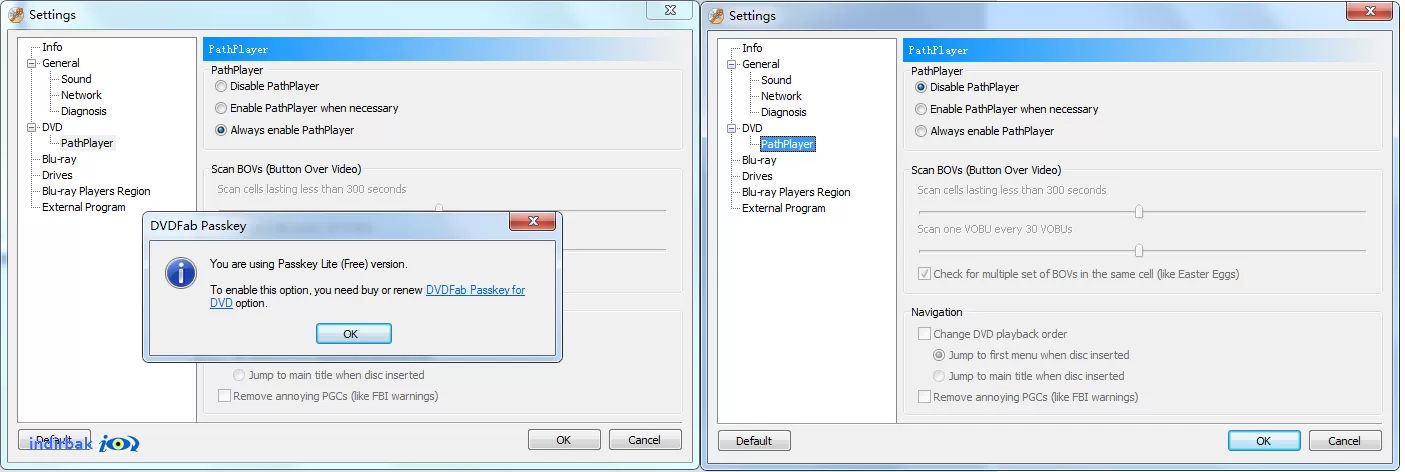Toggle Check for multiple set of BOVs, right window

point(1078,274)
